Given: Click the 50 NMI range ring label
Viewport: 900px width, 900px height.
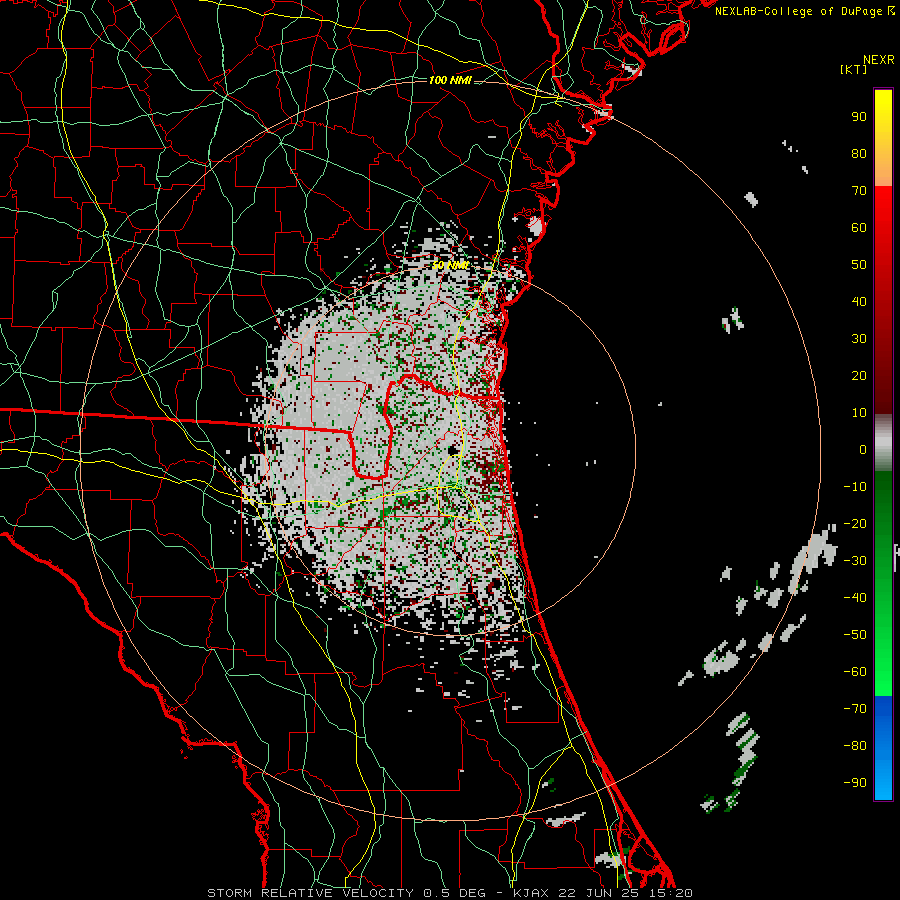Looking at the screenshot, I should point(450,265).
